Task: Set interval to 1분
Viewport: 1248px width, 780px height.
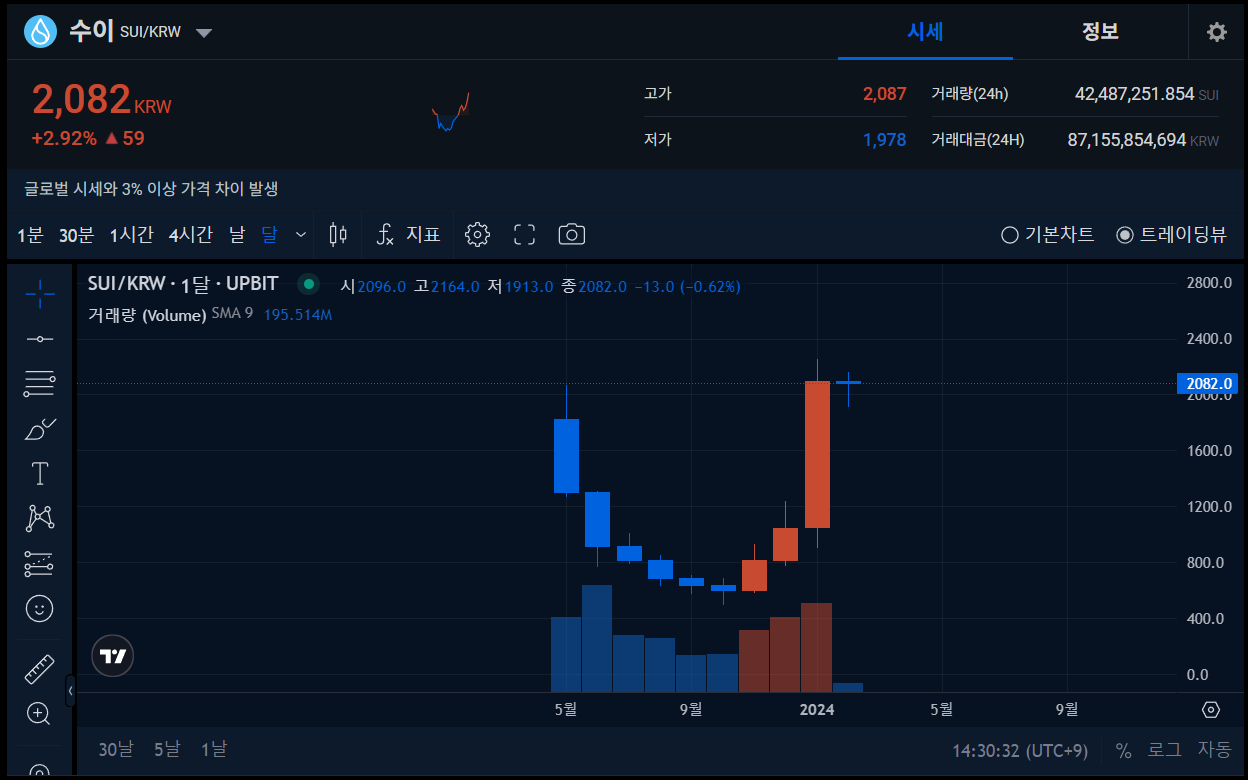Action: [x=30, y=235]
